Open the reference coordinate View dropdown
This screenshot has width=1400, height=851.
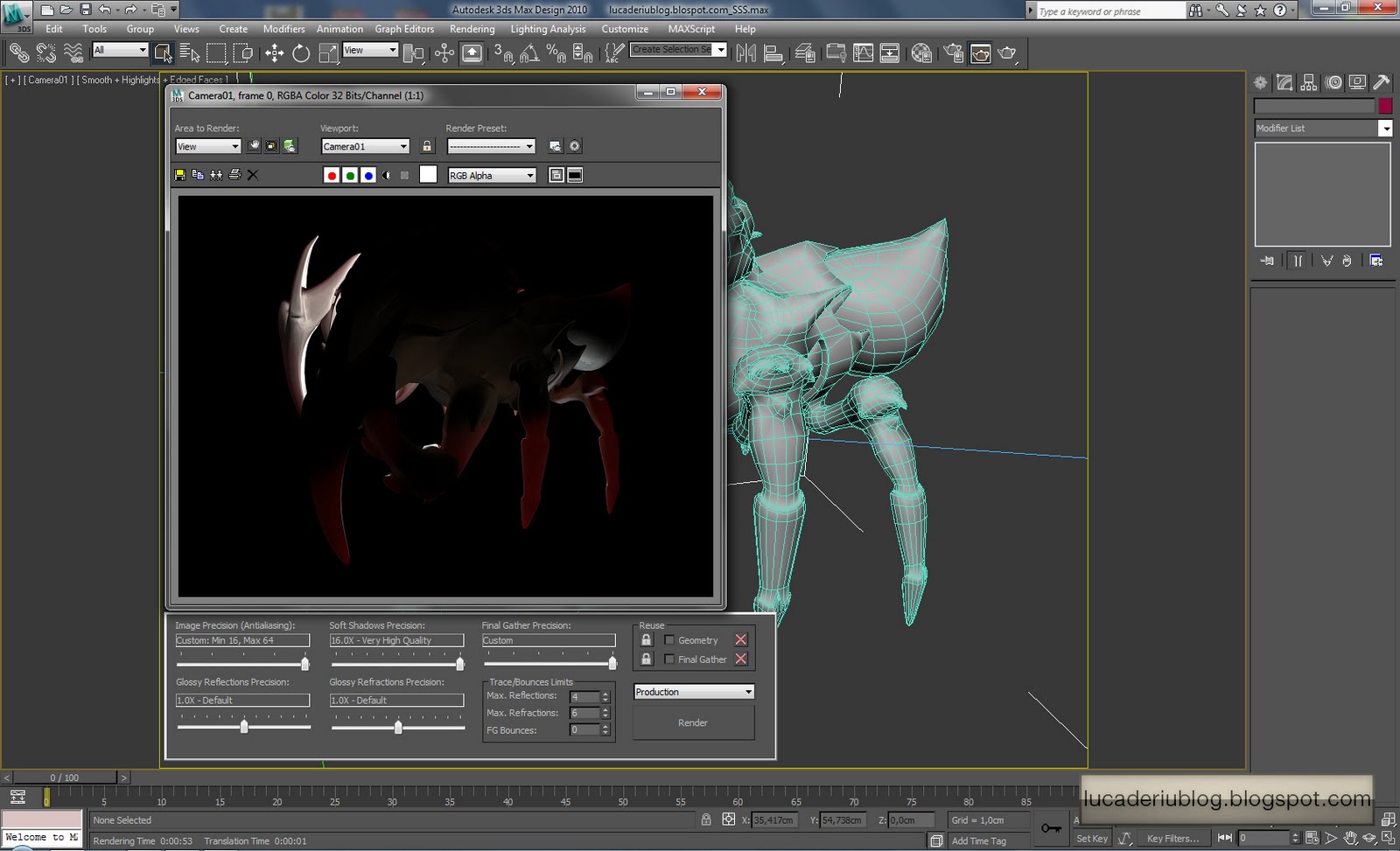[x=370, y=50]
